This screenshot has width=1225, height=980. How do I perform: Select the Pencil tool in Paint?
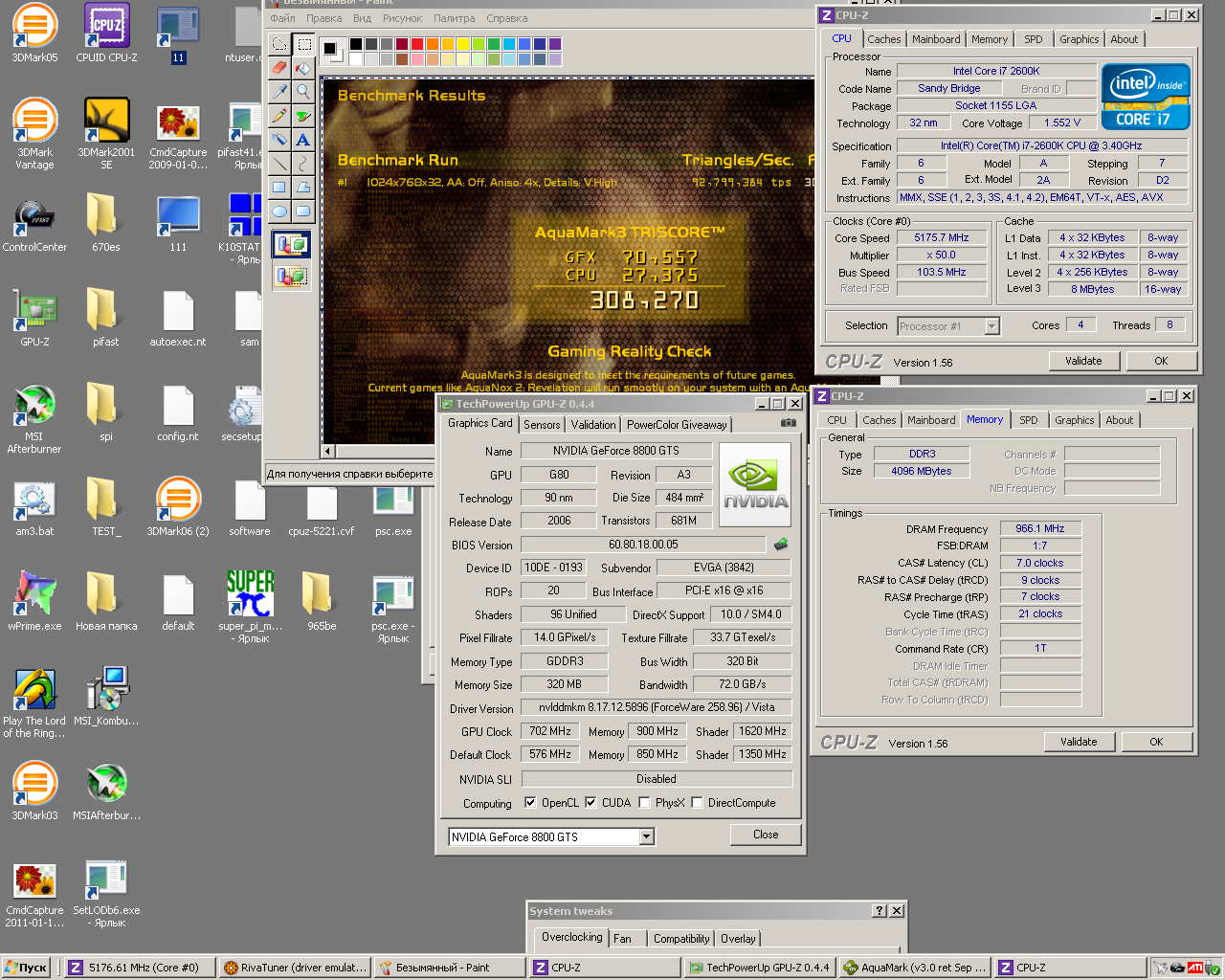tap(279, 116)
